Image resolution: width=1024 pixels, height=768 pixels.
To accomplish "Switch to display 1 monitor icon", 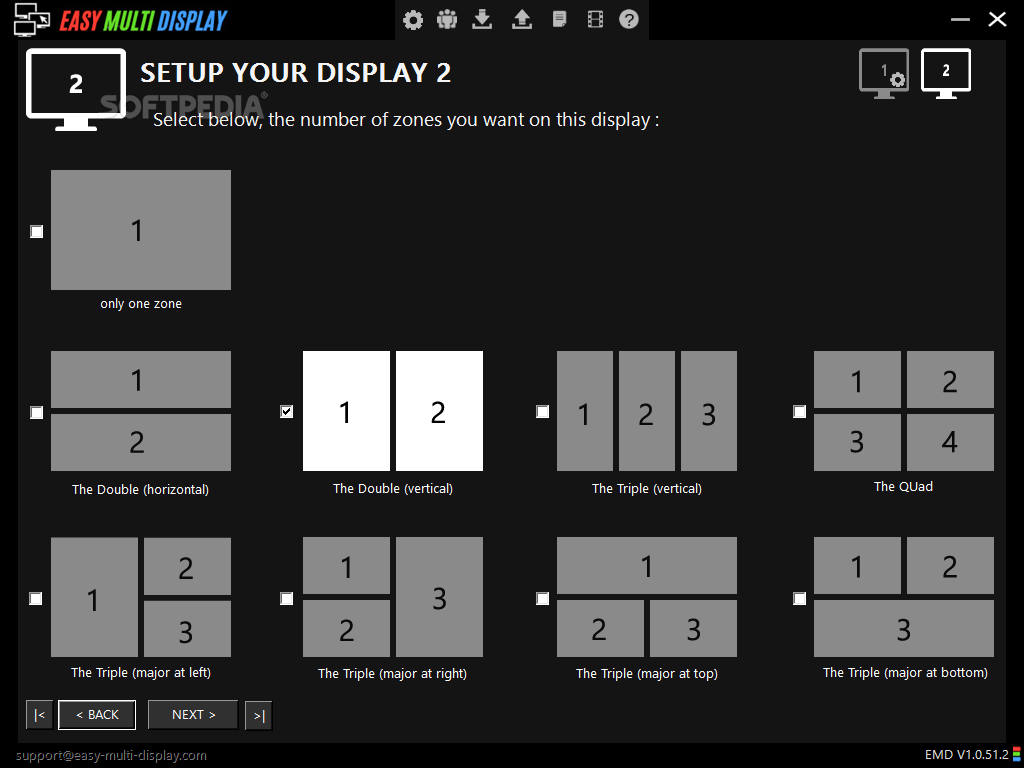I will 884,74.
